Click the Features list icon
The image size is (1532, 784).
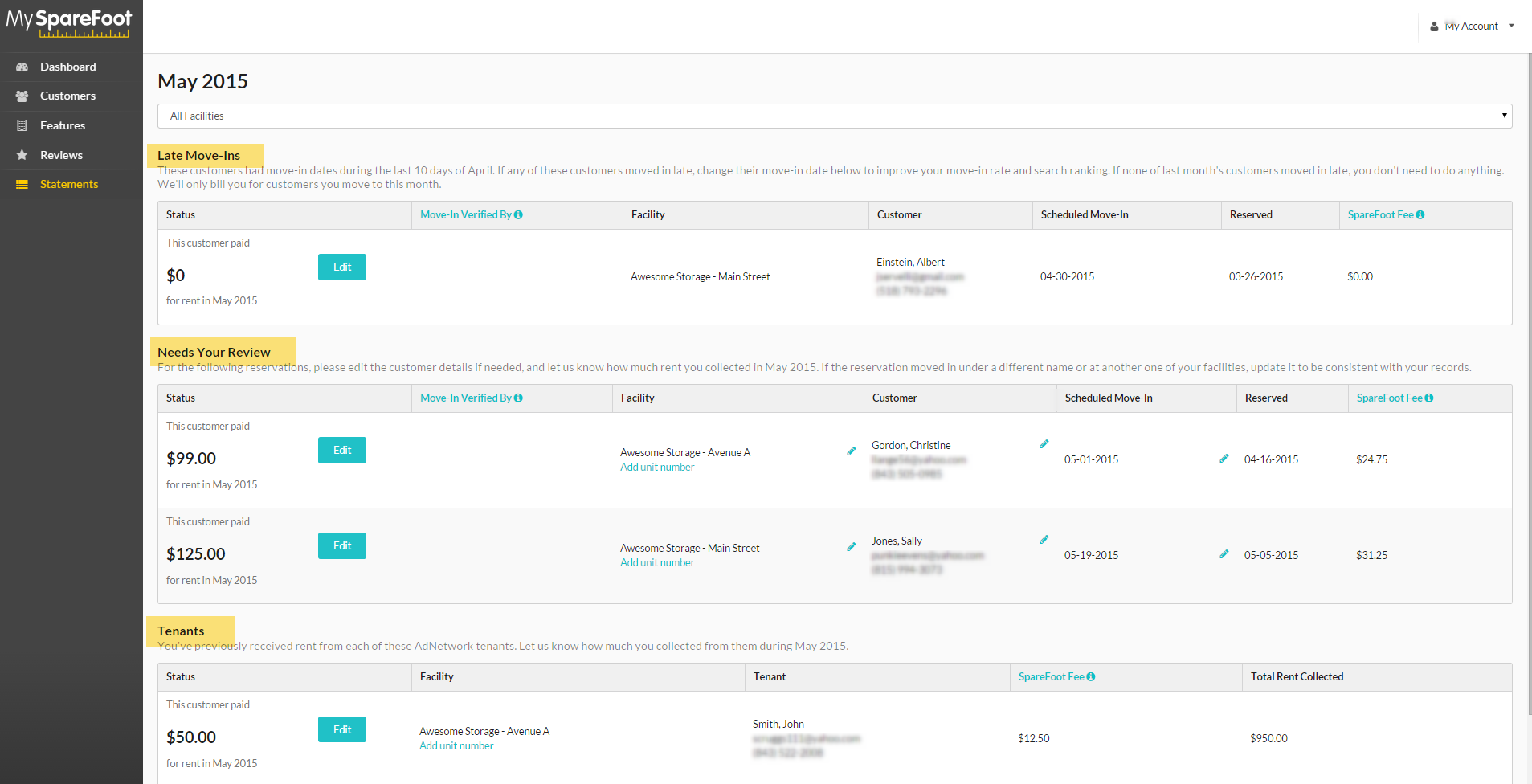click(x=22, y=125)
